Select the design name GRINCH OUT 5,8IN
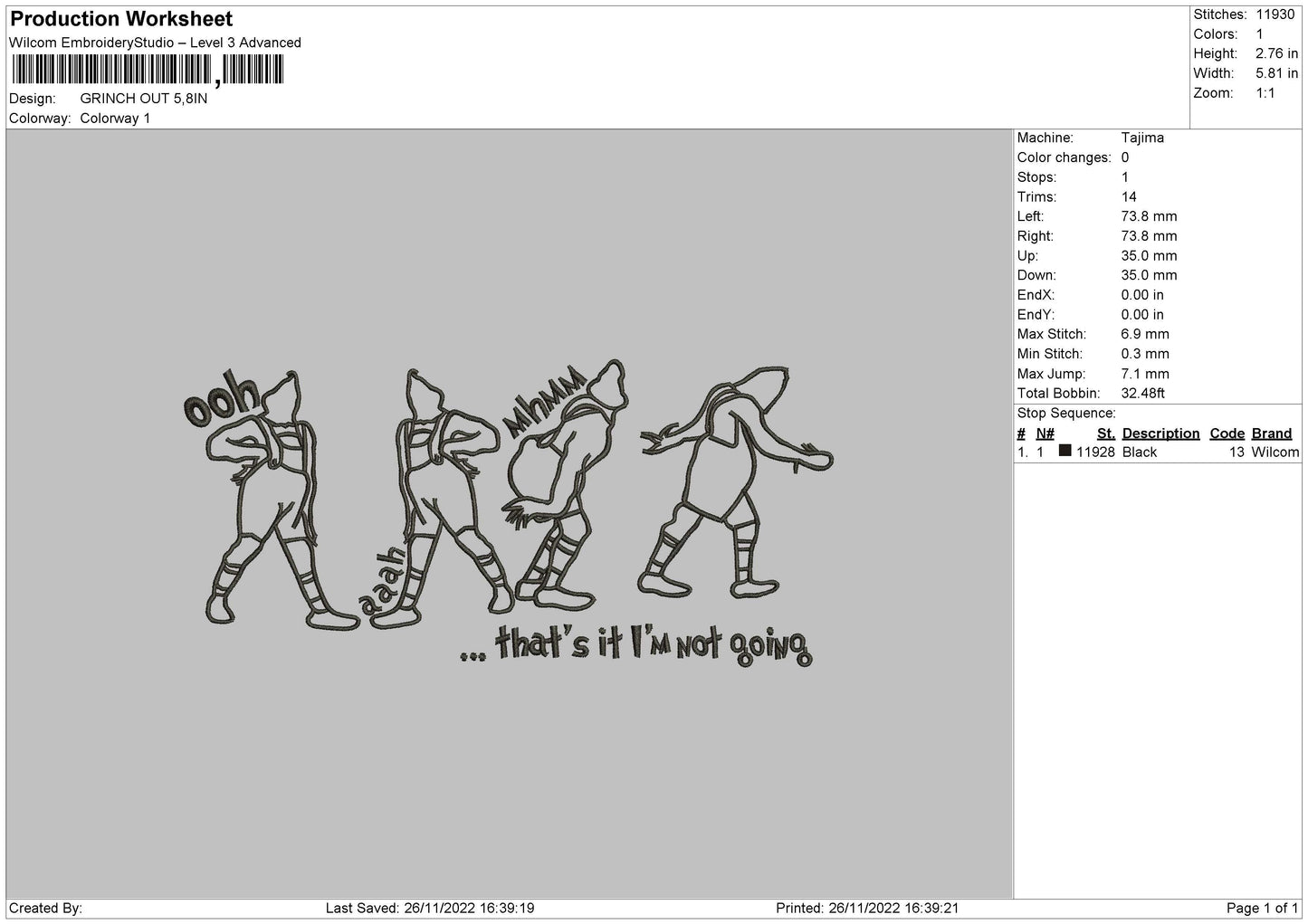 144,99
